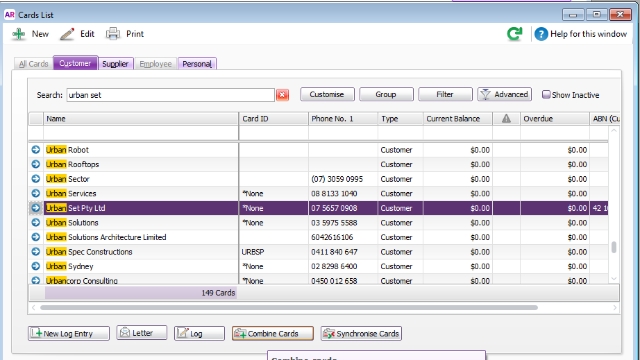Open arrow icon for Urban Sector
The height and width of the screenshot is (360, 640).
pos(36,179)
